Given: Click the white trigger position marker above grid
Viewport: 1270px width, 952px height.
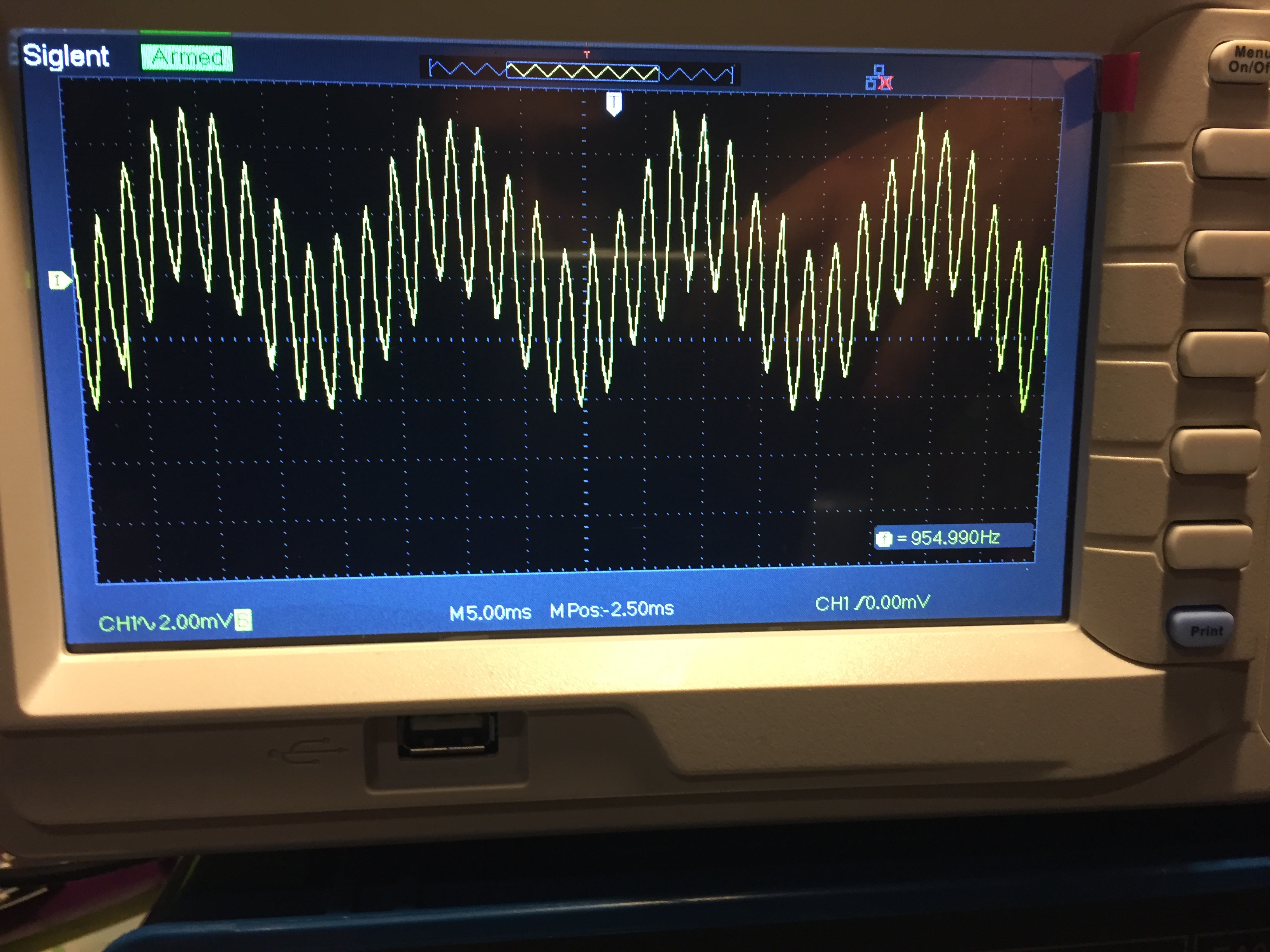Looking at the screenshot, I should 614,104.
